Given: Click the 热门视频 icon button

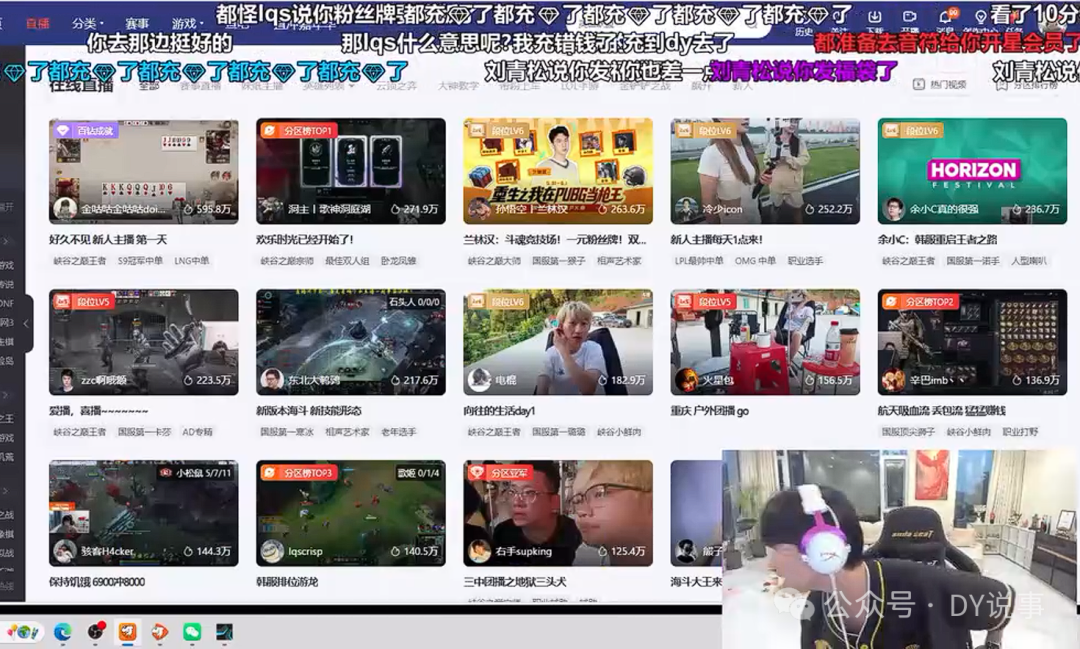Looking at the screenshot, I should pos(940,84).
